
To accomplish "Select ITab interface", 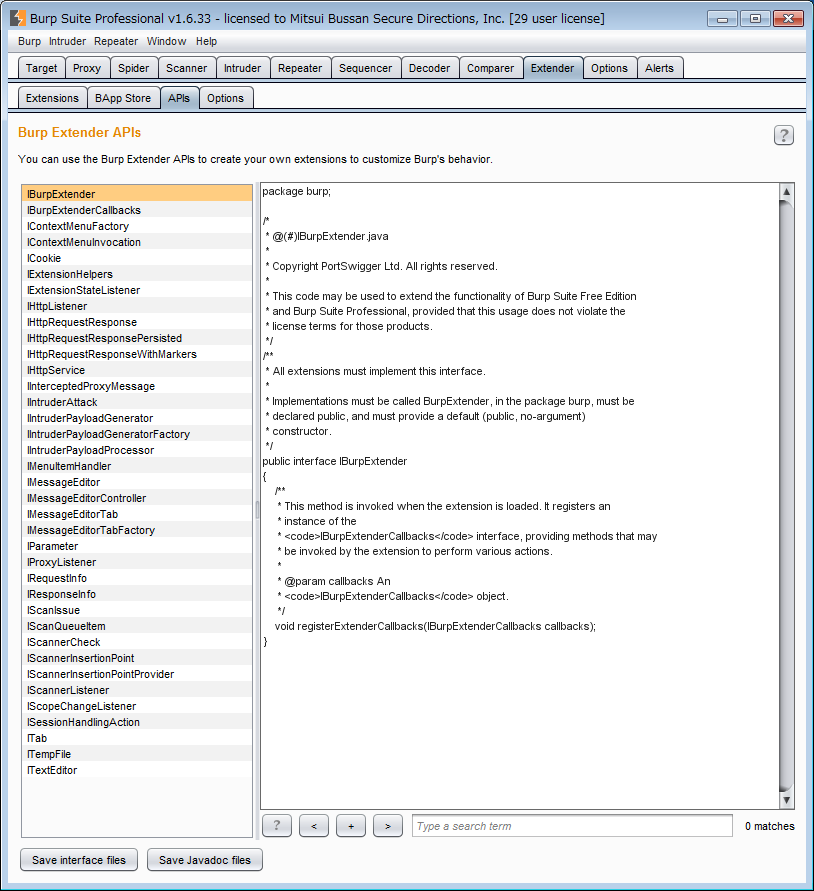I will coord(137,738).
